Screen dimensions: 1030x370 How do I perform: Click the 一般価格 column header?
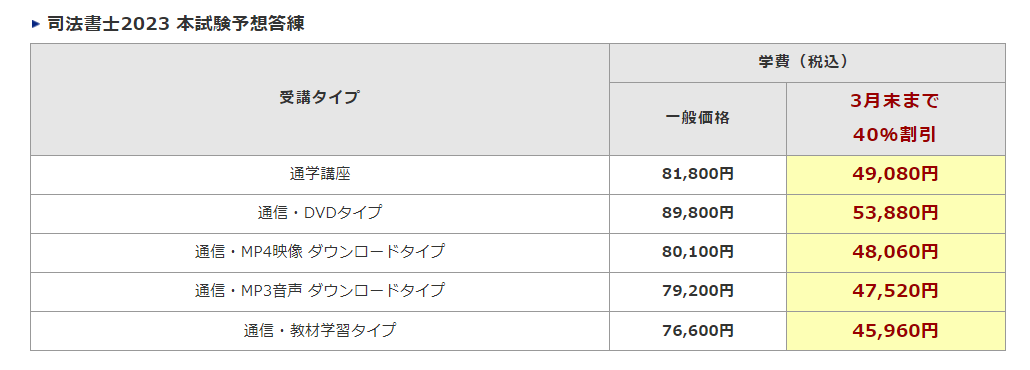[x=698, y=119]
